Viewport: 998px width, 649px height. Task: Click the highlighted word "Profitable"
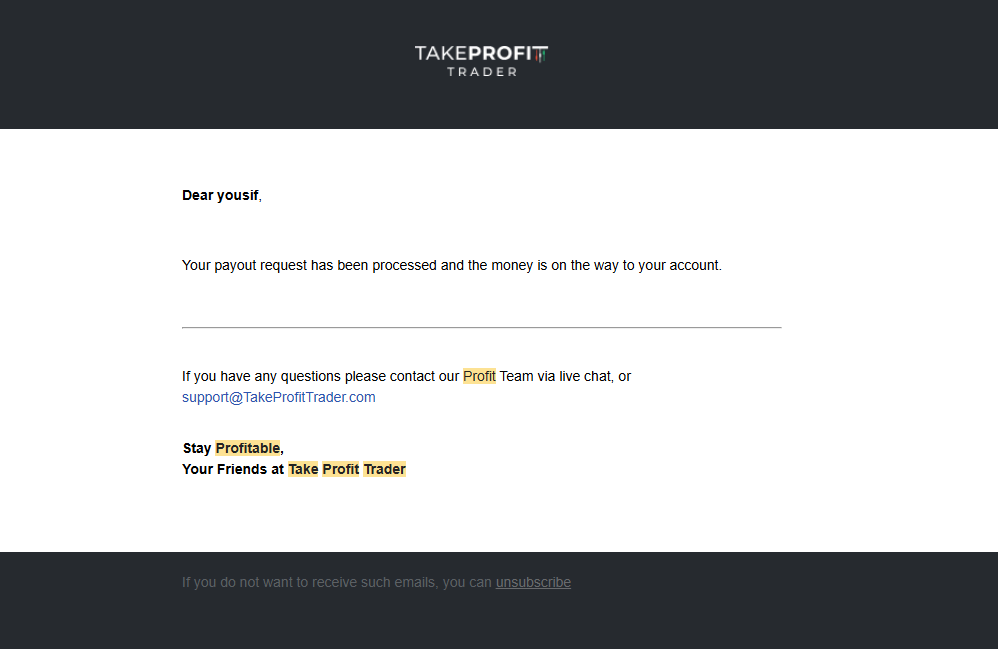(247, 448)
